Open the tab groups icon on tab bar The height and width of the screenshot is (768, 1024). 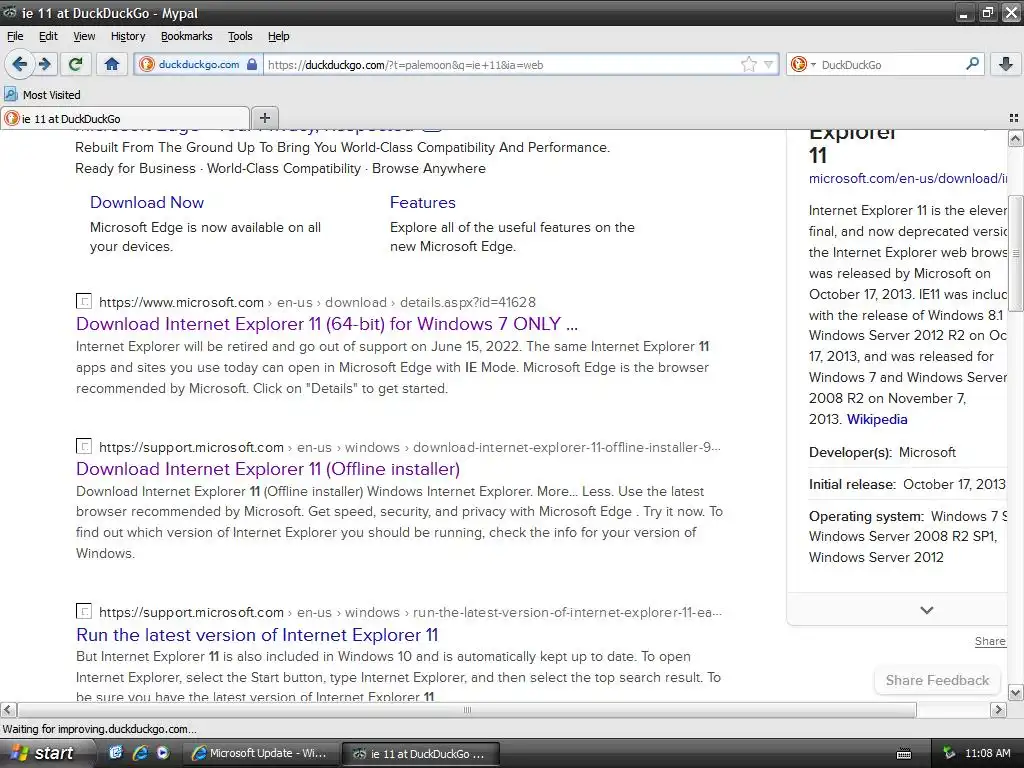[x=1014, y=118]
